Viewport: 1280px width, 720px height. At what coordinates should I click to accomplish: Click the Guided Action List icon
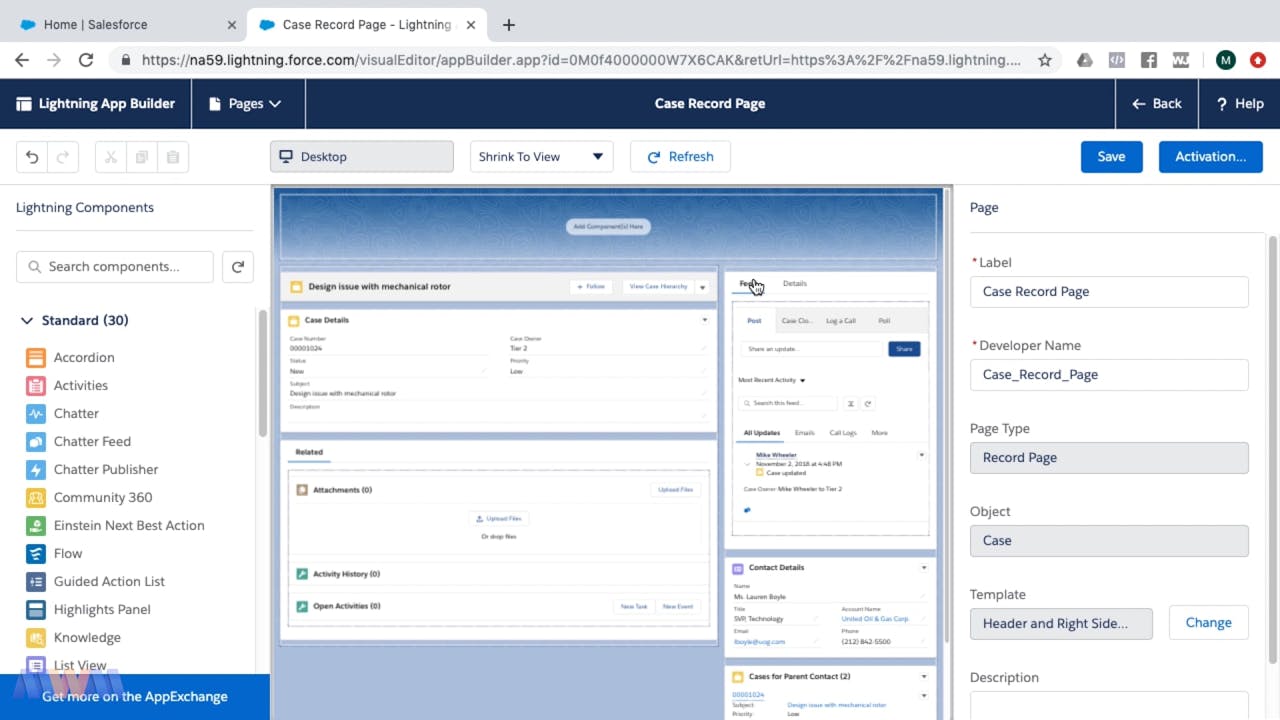pos(36,581)
